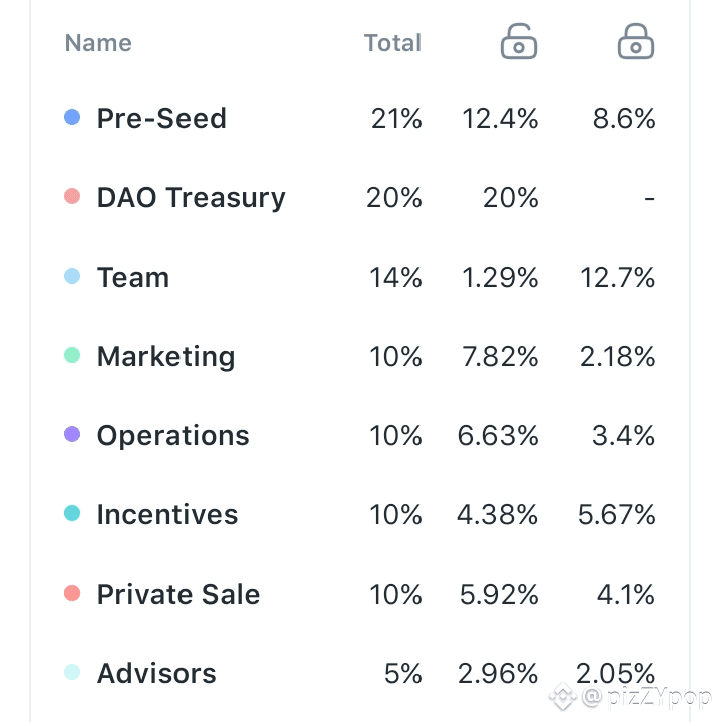Select the Team allocation label
Screen dimensions: 720x722
133,277
